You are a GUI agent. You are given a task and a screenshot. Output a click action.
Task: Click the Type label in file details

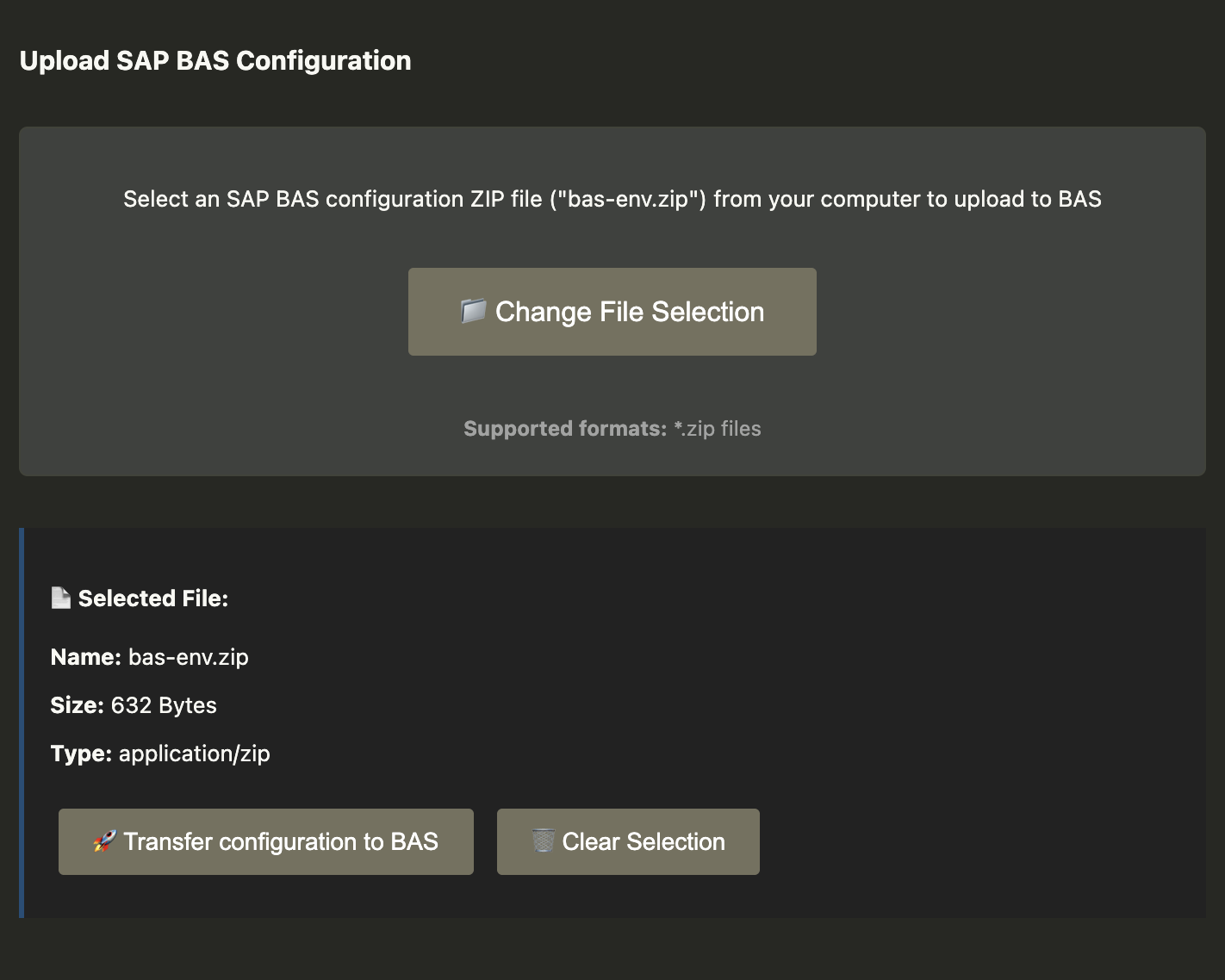coord(81,754)
